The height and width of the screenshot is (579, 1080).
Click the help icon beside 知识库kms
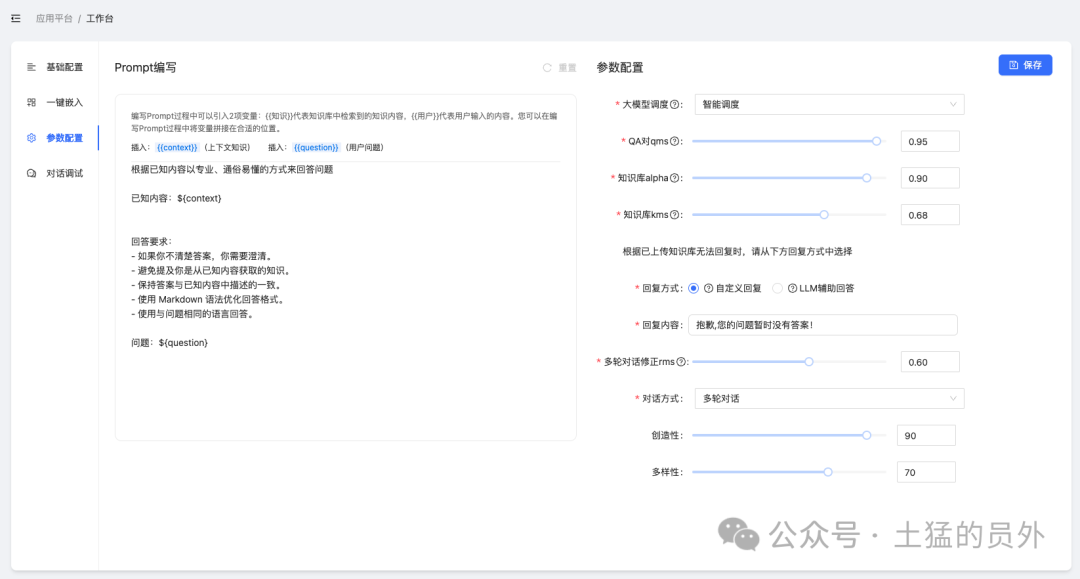675,215
